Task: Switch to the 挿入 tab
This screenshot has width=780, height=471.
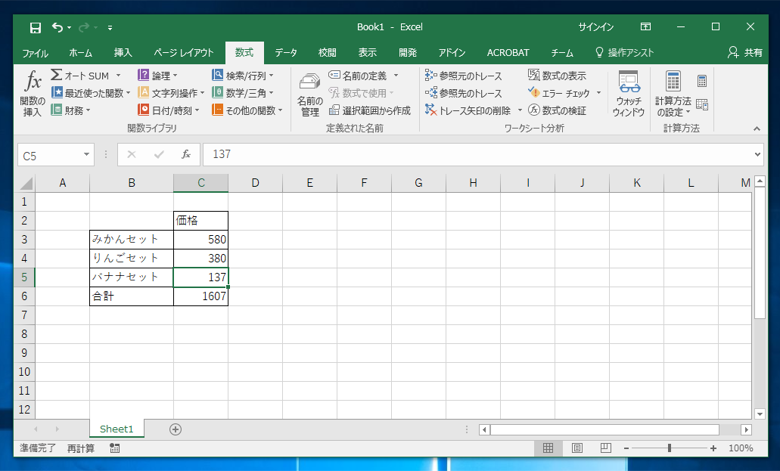Action: point(122,53)
